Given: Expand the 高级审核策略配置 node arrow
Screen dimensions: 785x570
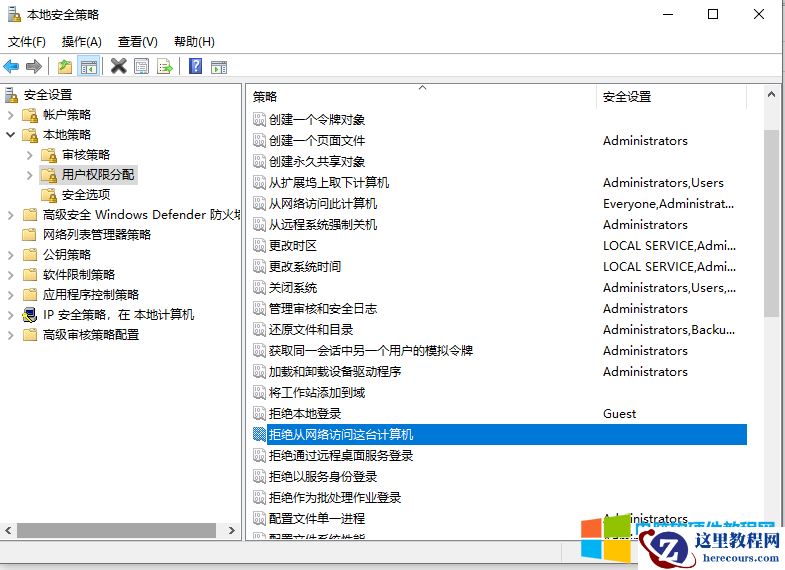Looking at the screenshot, I should tap(11, 335).
